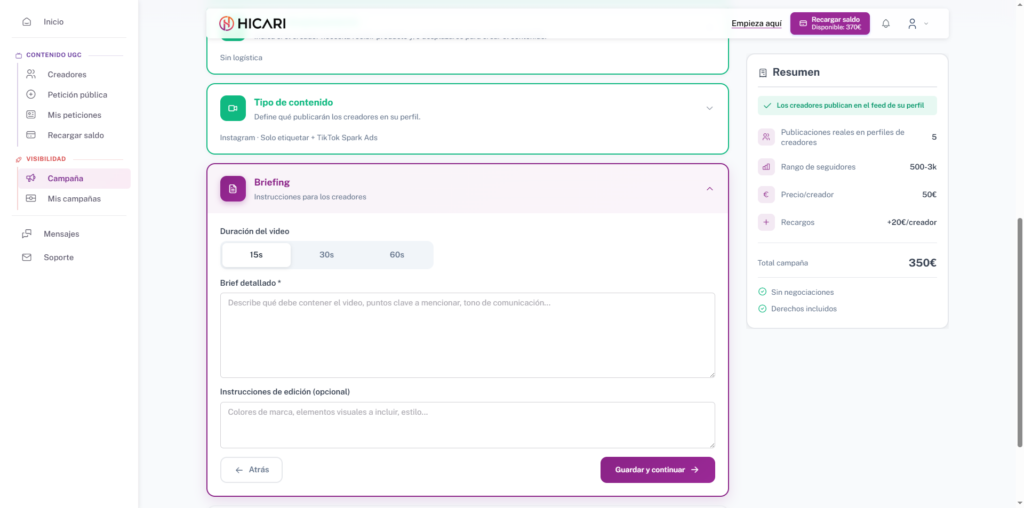Viewport: 1024px width, 508px height.
Task: Click the Tipo de contenido camera icon
Action: pyautogui.click(x=233, y=108)
